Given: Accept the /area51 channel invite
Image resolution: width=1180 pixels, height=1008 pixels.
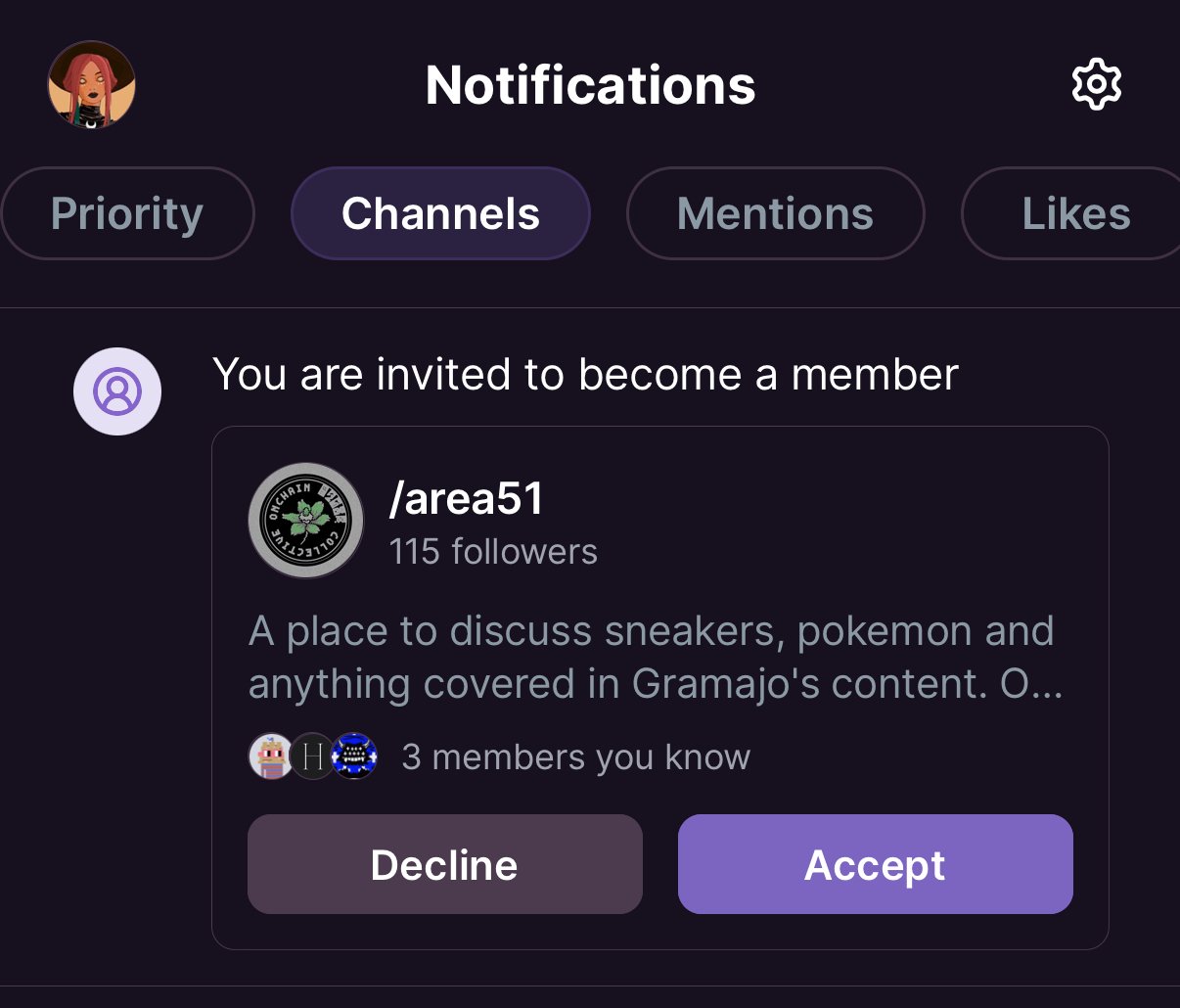Looking at the screenshot, I should [x=875, y=864].
